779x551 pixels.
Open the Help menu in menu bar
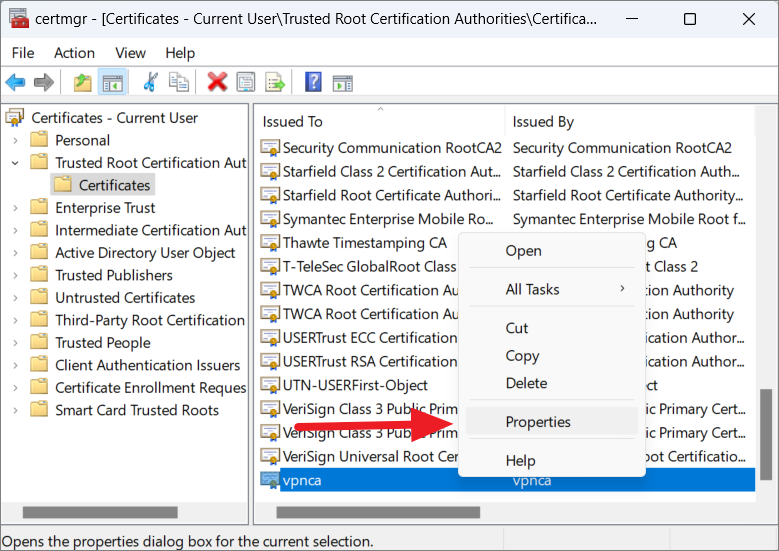pos(180,53)
